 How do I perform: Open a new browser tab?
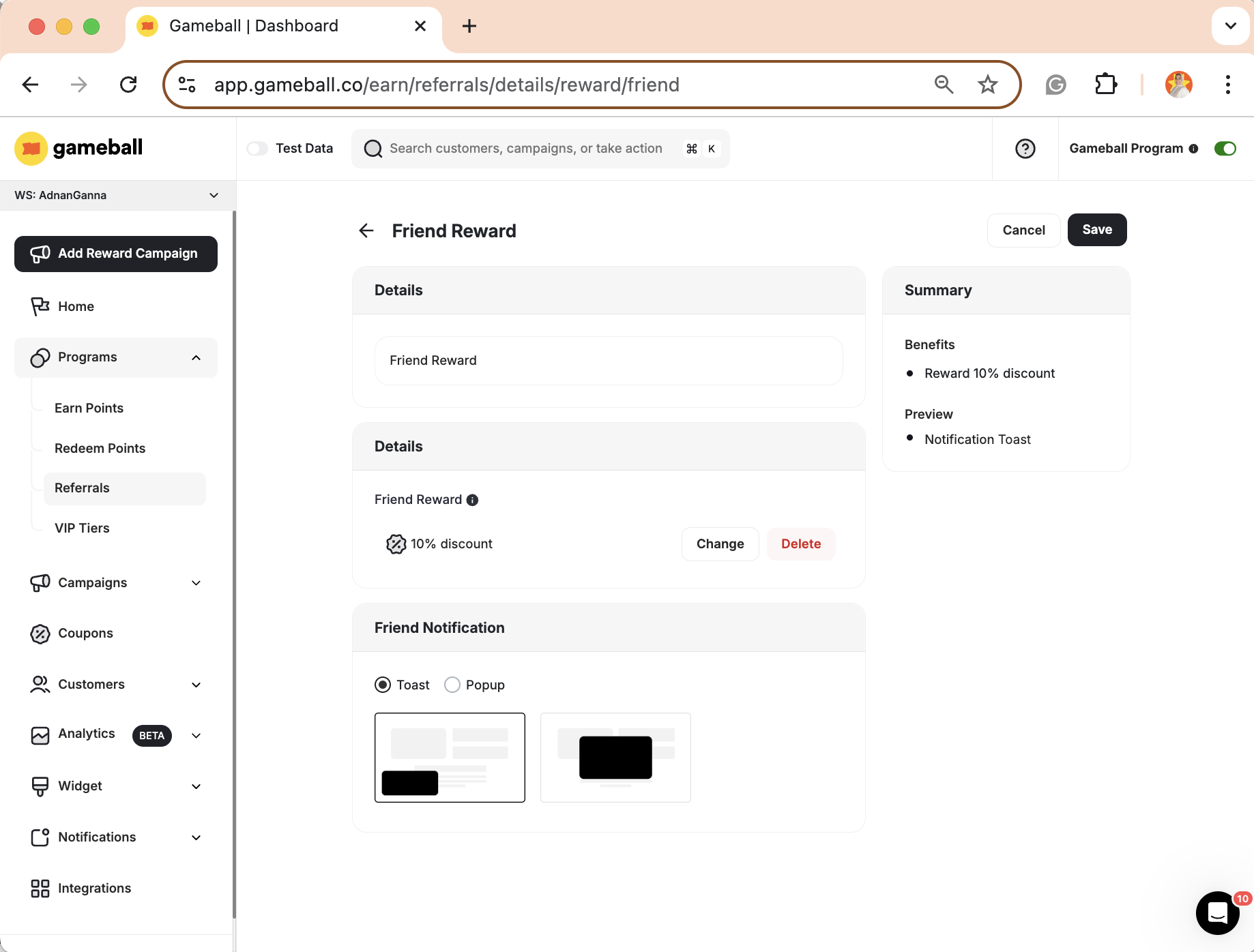[x=469, y=26]
